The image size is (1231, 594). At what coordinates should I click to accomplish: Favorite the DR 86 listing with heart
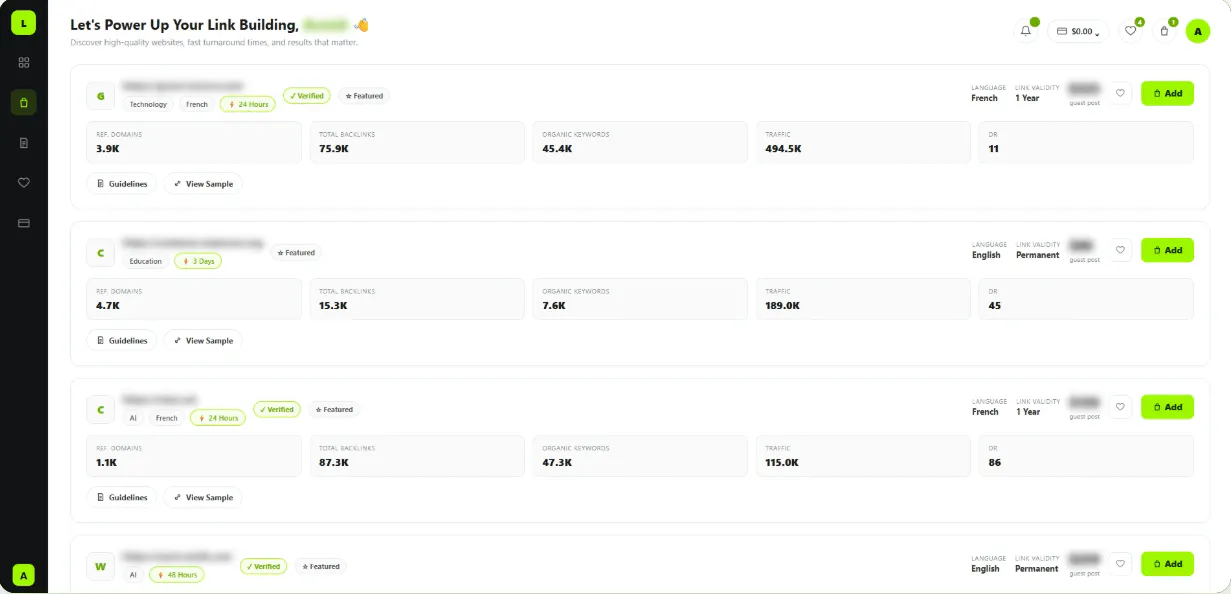click(1121, 407)
